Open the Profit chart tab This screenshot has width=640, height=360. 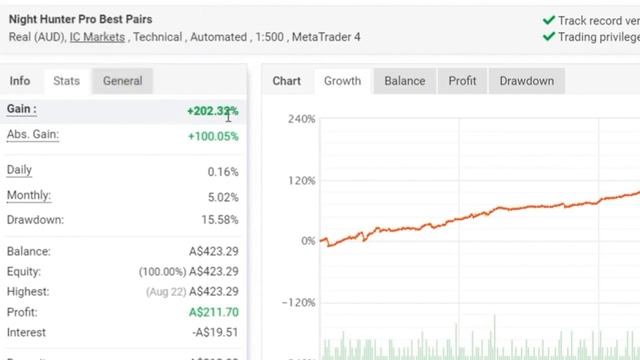(x=462, y=81)
